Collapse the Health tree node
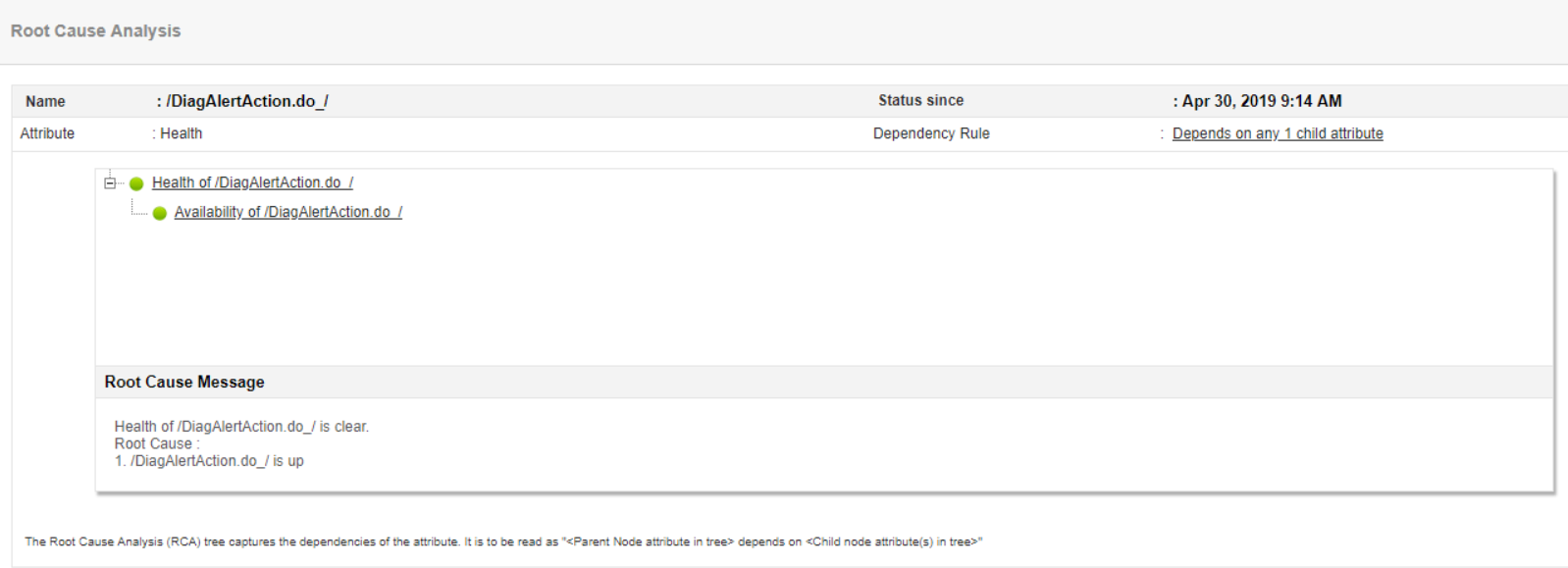The image size is (1568, 568). pos(110,183)
